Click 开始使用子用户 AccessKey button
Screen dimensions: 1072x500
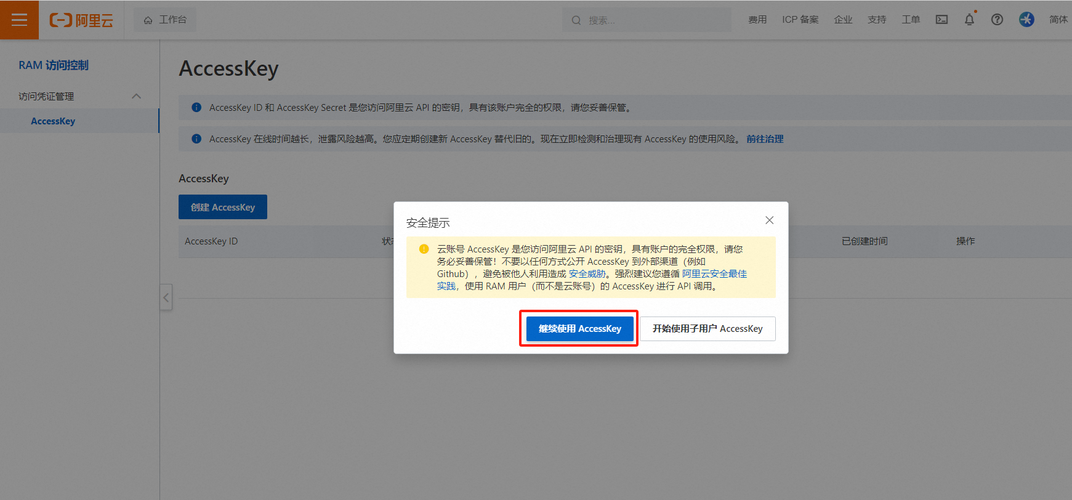[x=707, y=329]
